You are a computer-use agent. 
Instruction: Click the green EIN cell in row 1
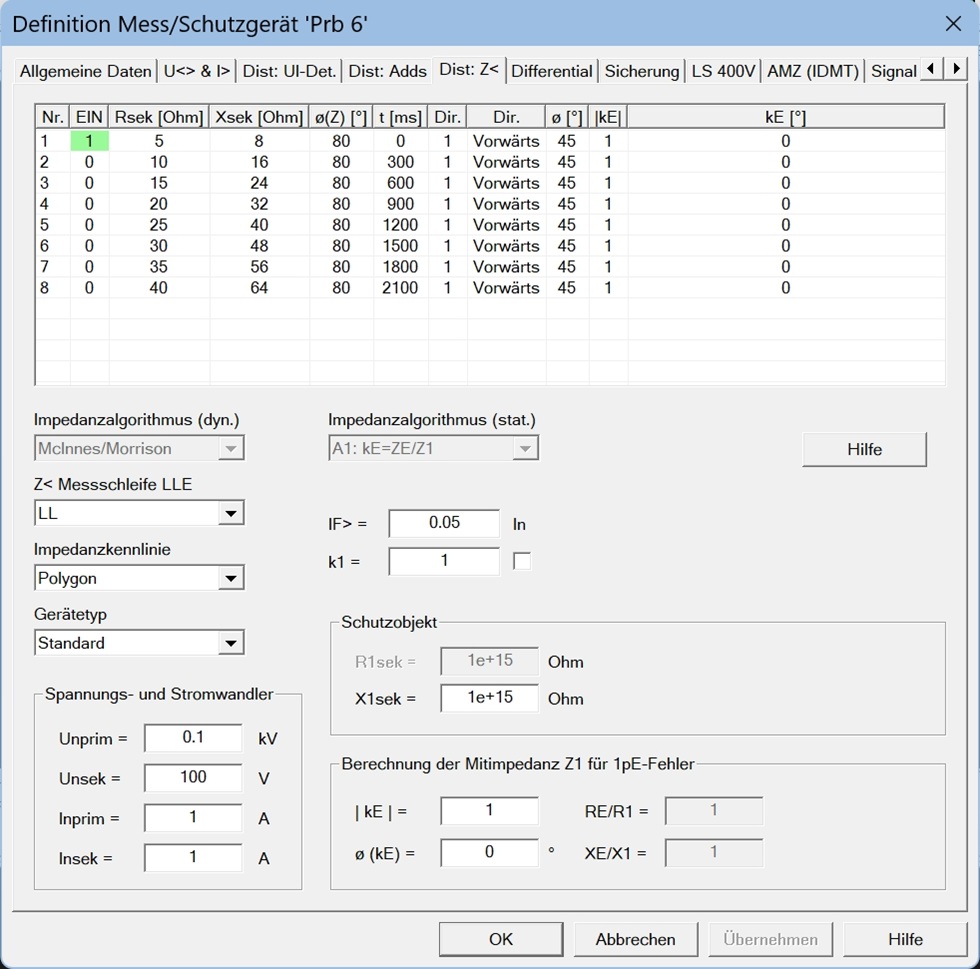tap(89, 142)
